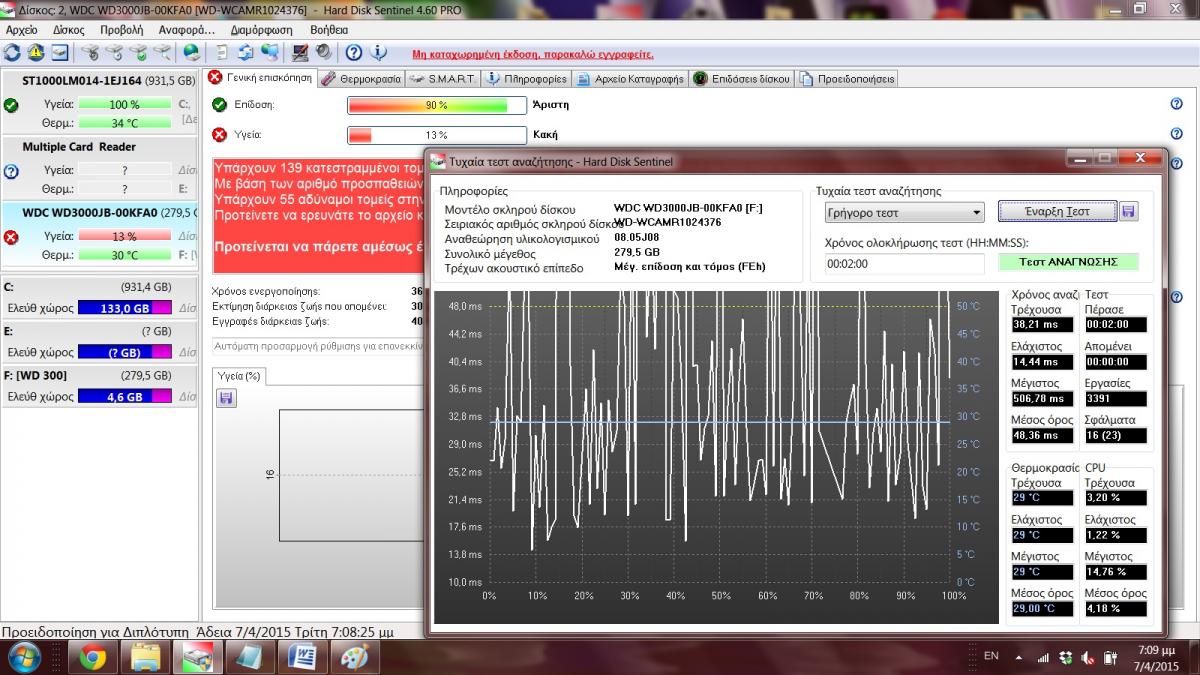1200x675 pixels.
Task: Open the blue help question mark toolbar icon
Action: [354, 53]
